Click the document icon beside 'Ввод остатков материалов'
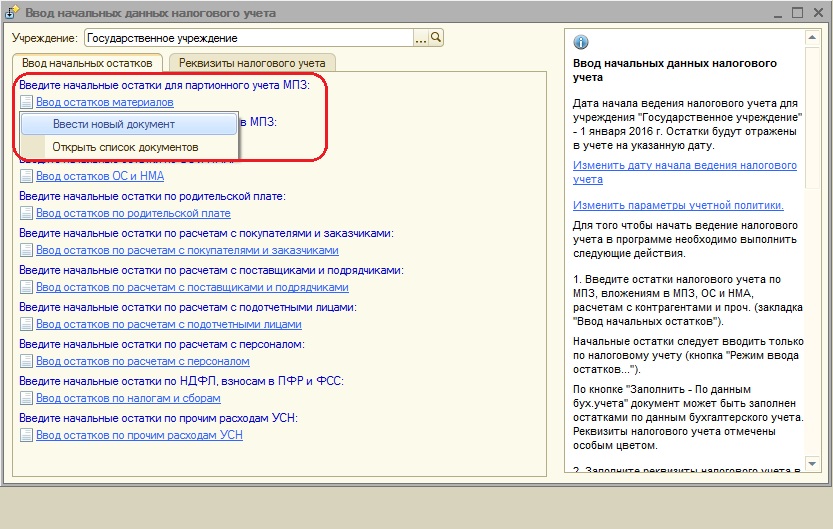The width and height of the screenshot is (833, 529). (27, 102)
